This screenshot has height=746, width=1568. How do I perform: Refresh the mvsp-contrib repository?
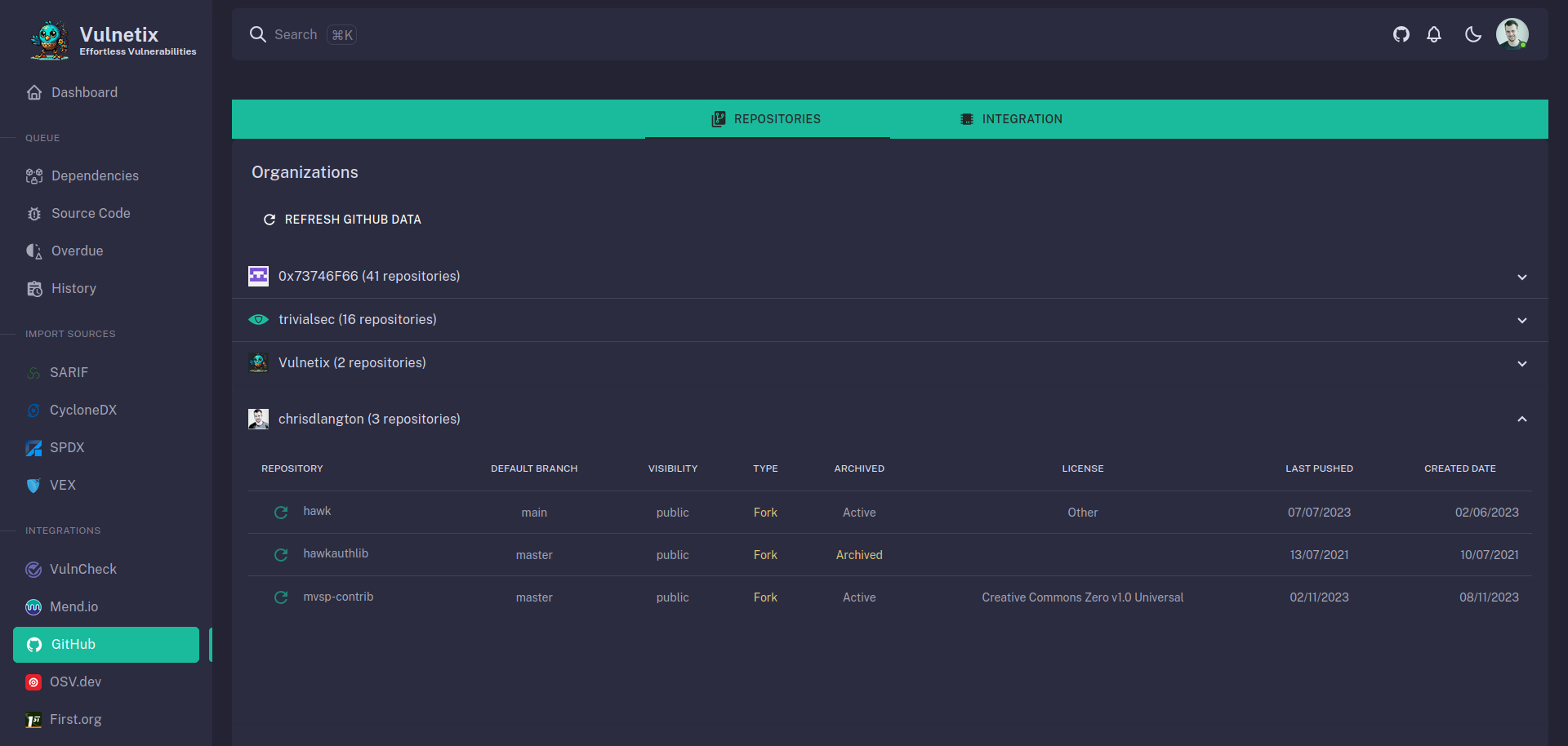[281, 597]
